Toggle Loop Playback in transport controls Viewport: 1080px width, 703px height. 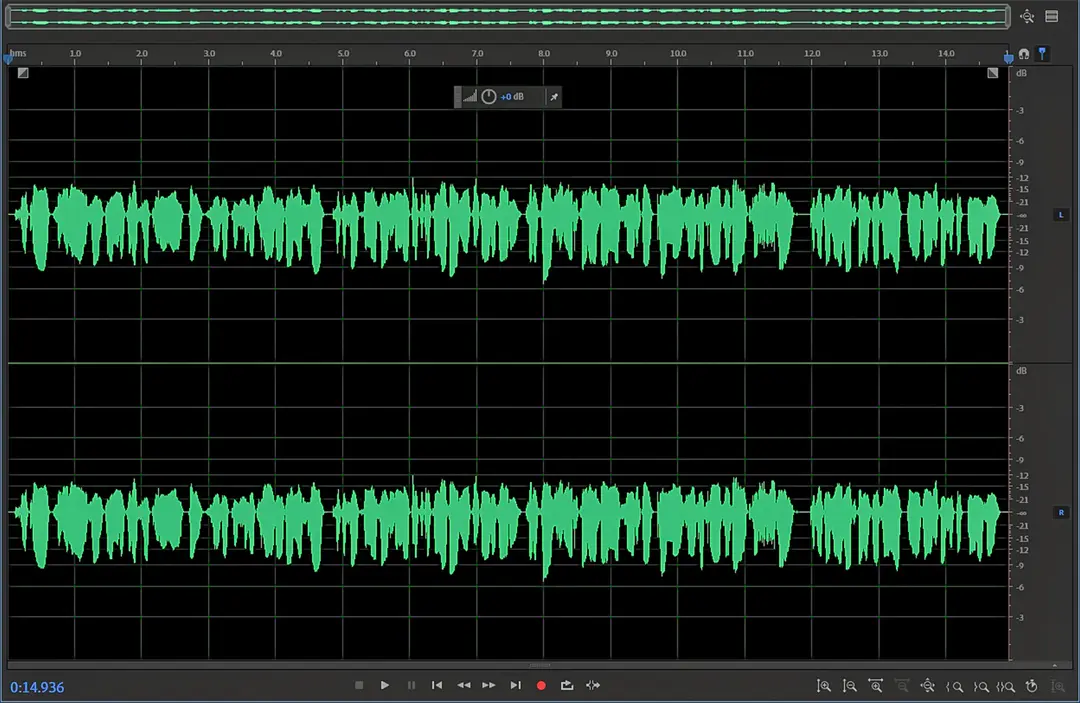click(x=567, y=685)
